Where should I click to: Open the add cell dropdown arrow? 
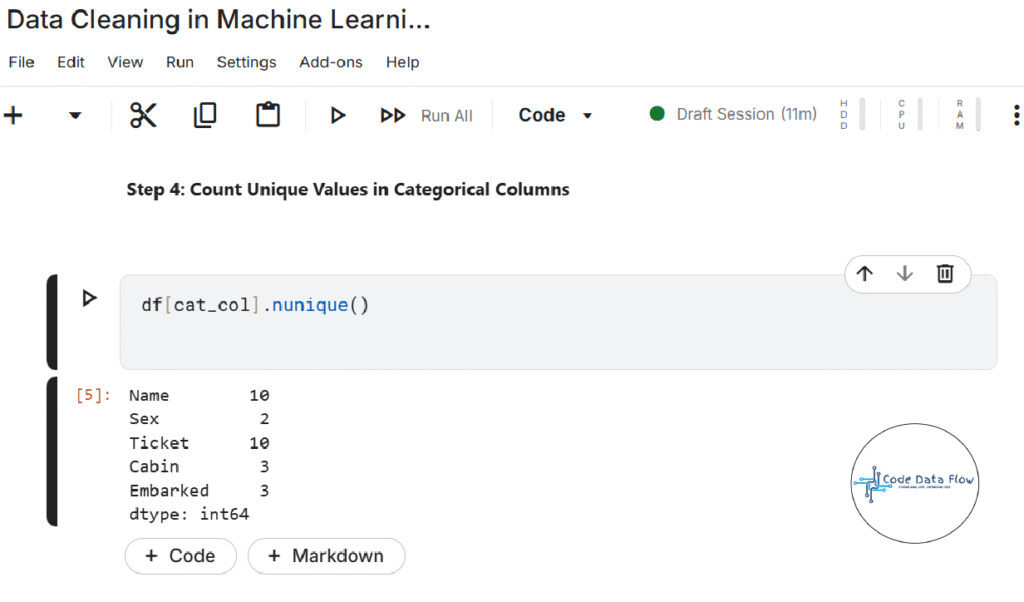pyautogui.click(x=75, y=116)
